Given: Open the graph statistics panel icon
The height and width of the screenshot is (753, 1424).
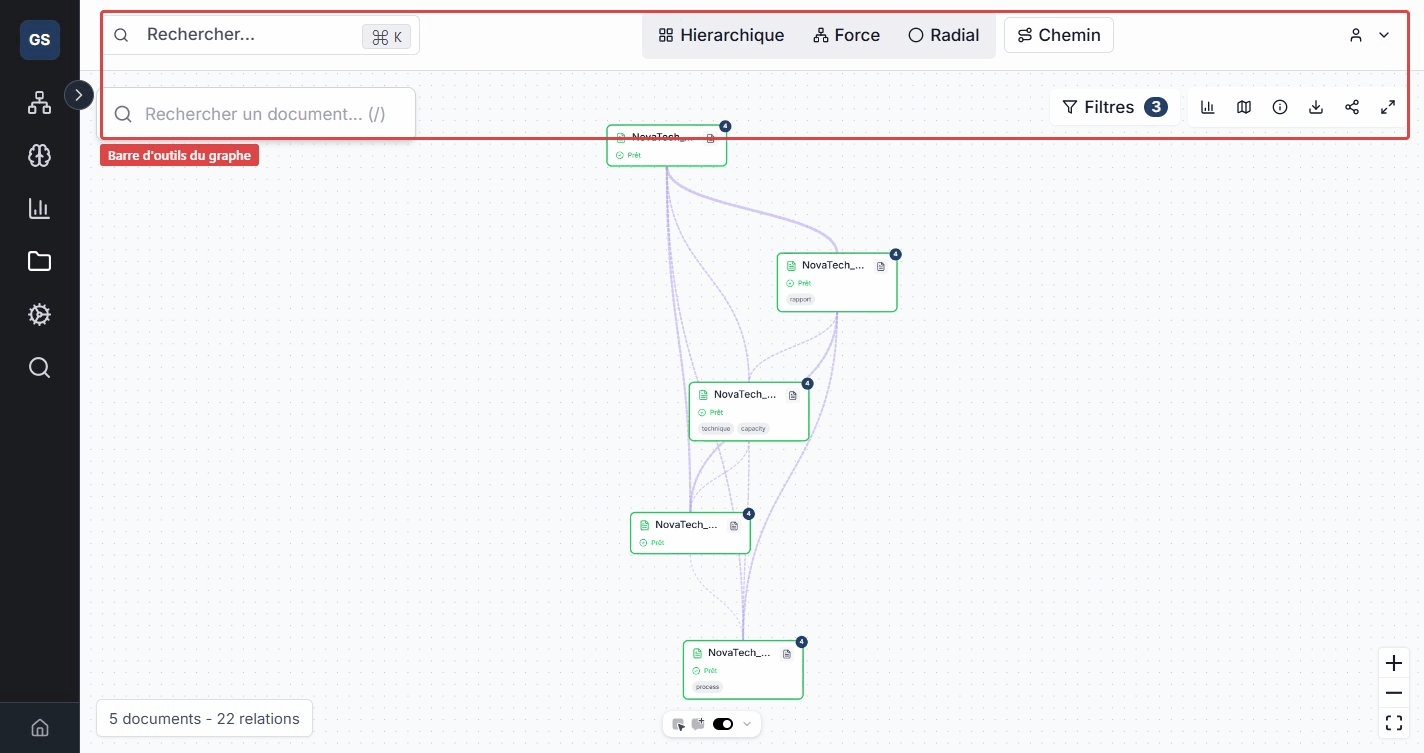Looking at the screenshot, I should [1208, 107].
